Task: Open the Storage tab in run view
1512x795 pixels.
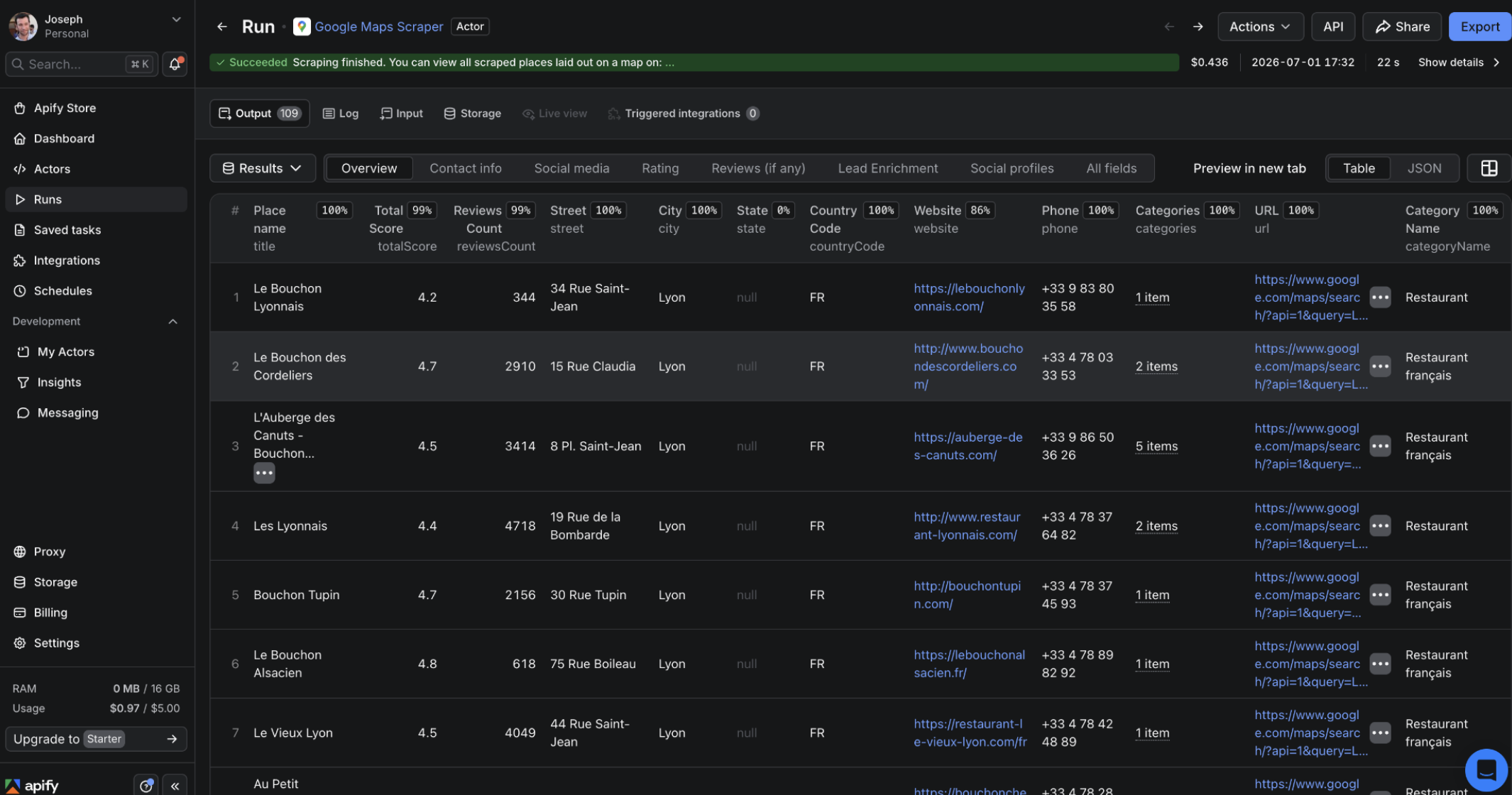Action: [x=473, y=114]
